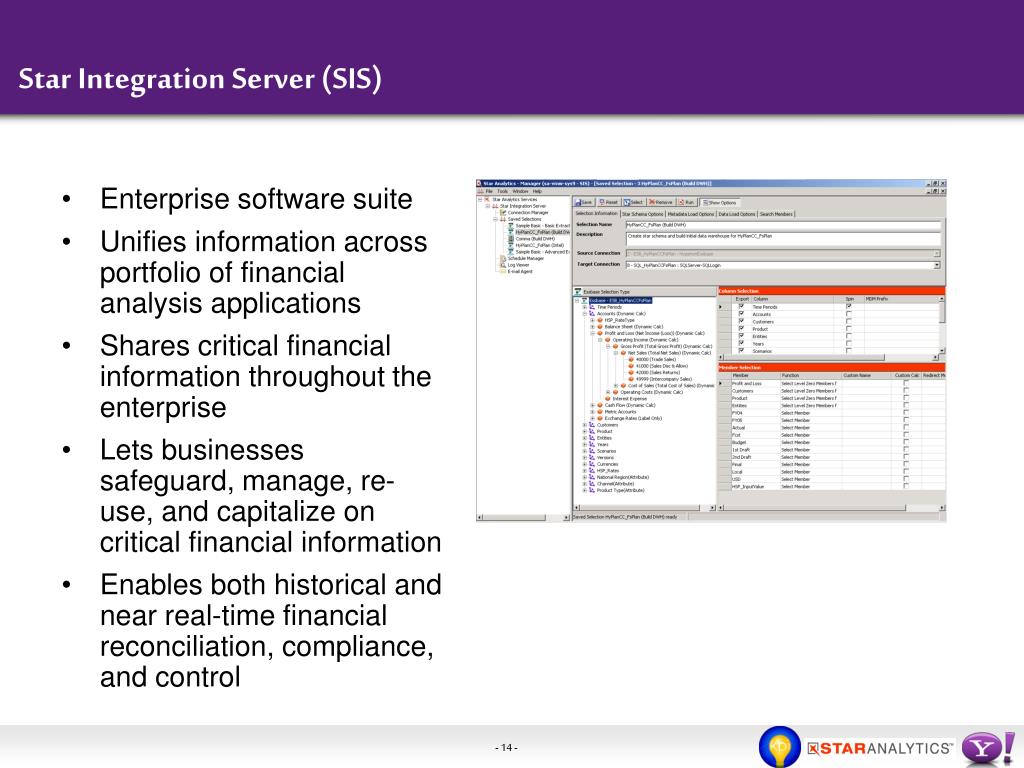Image resolution: width=1024 pixels, height=768 pixels.
Task: Switch to Data Load Options tab
Action: pos(737,214)
